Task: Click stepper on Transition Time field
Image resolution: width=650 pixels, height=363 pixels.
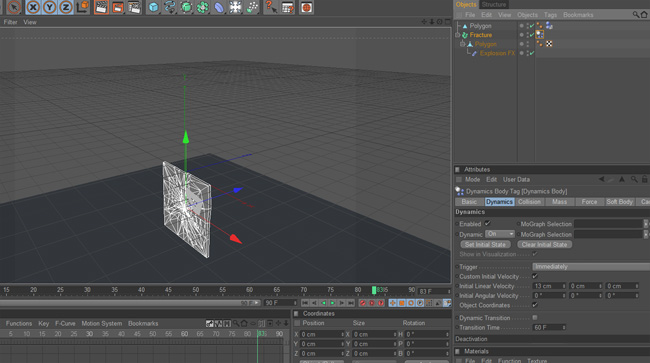Action: click(564, 327)
